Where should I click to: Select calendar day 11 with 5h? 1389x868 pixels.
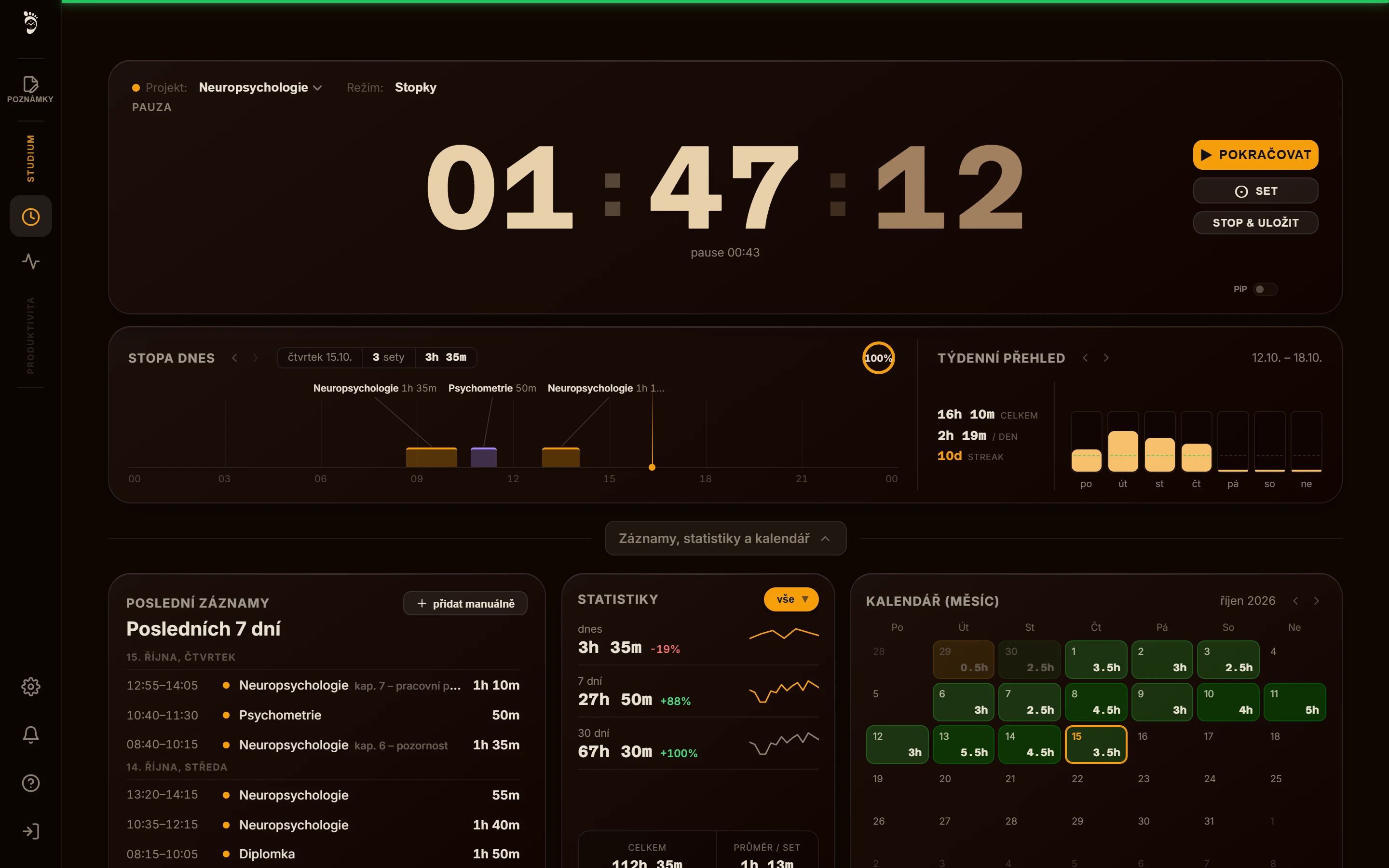[1294, 702]
